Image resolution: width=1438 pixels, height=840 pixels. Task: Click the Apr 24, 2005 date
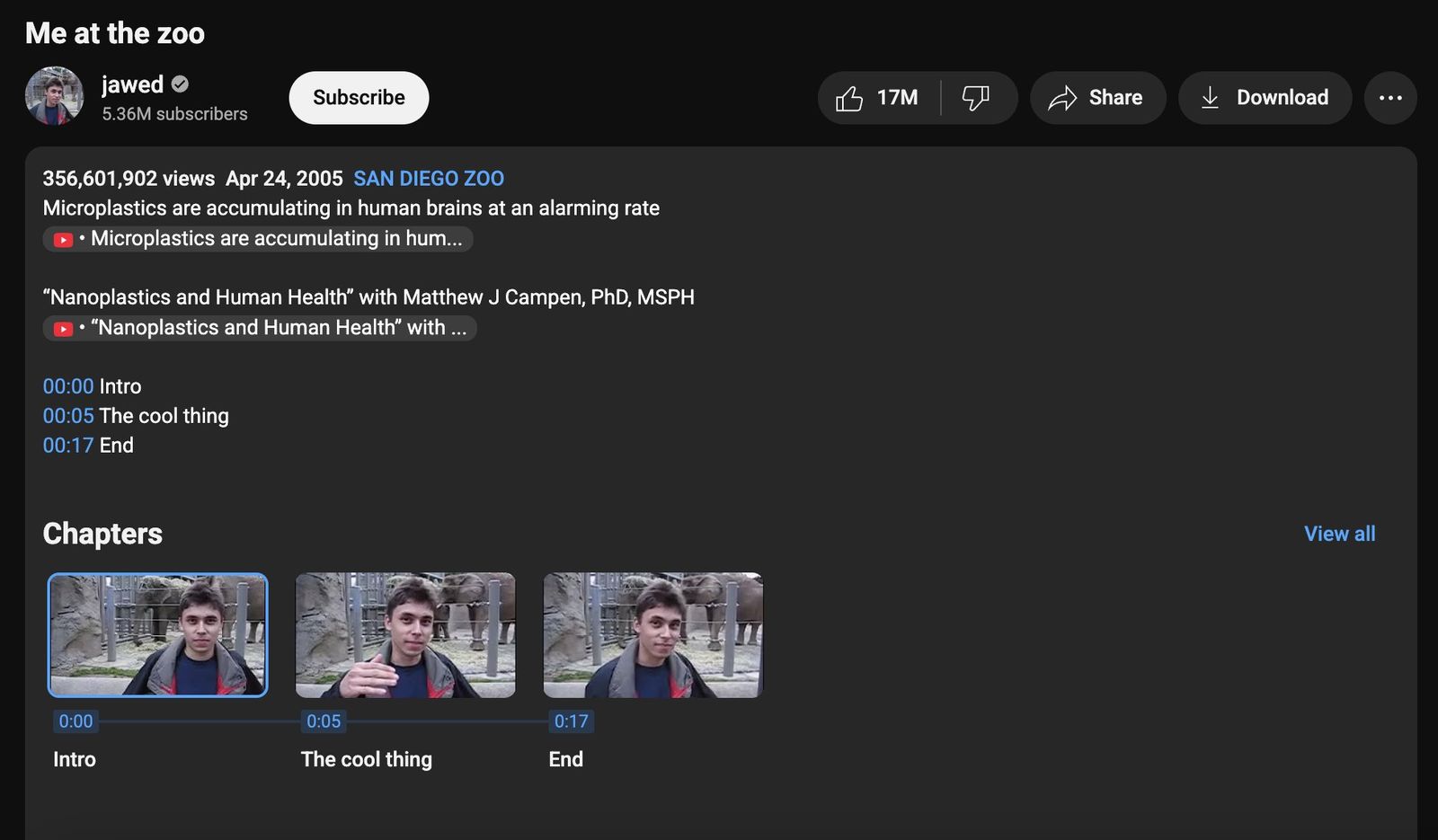click(x=284, y=179)
